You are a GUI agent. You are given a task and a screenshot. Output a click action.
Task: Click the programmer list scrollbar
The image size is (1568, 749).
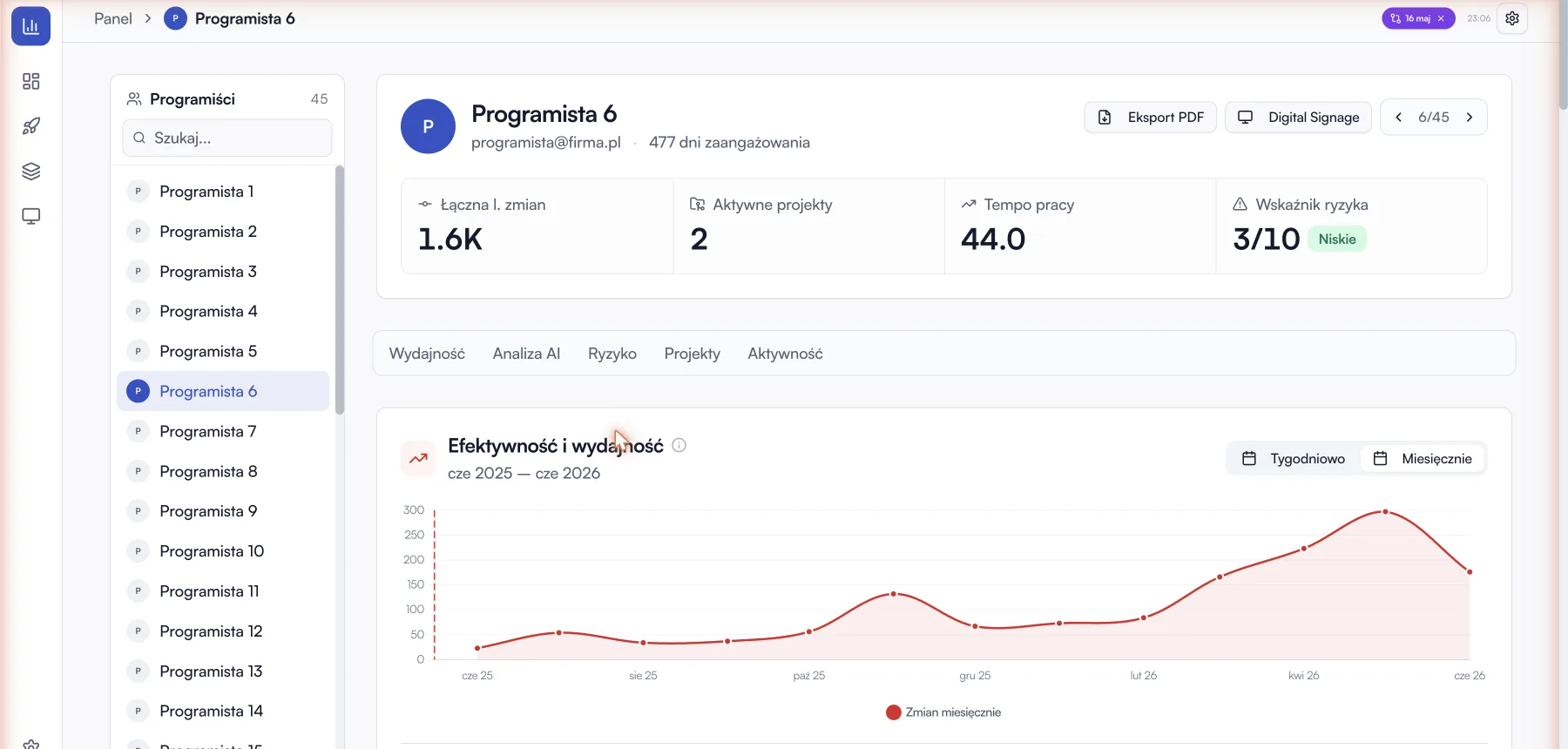(x=340, y=289)
